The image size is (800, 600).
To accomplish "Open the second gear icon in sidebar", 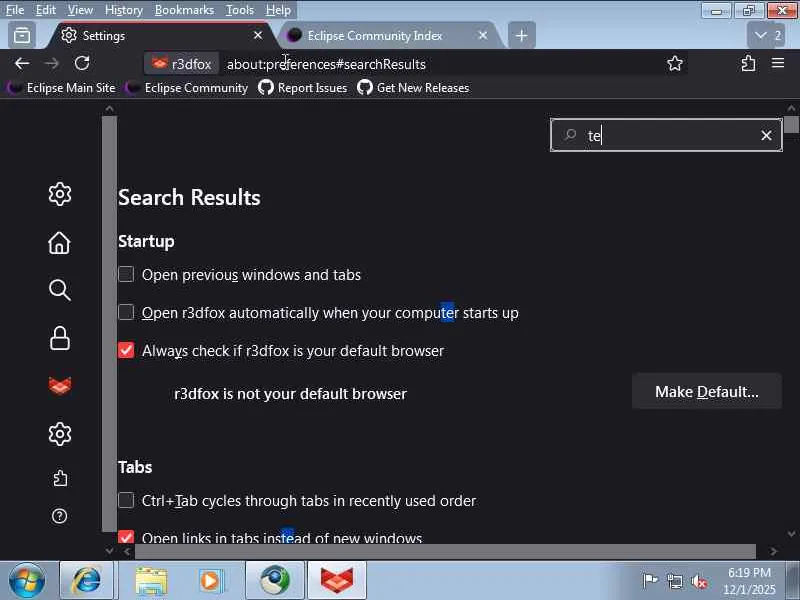I will [60, 434].
